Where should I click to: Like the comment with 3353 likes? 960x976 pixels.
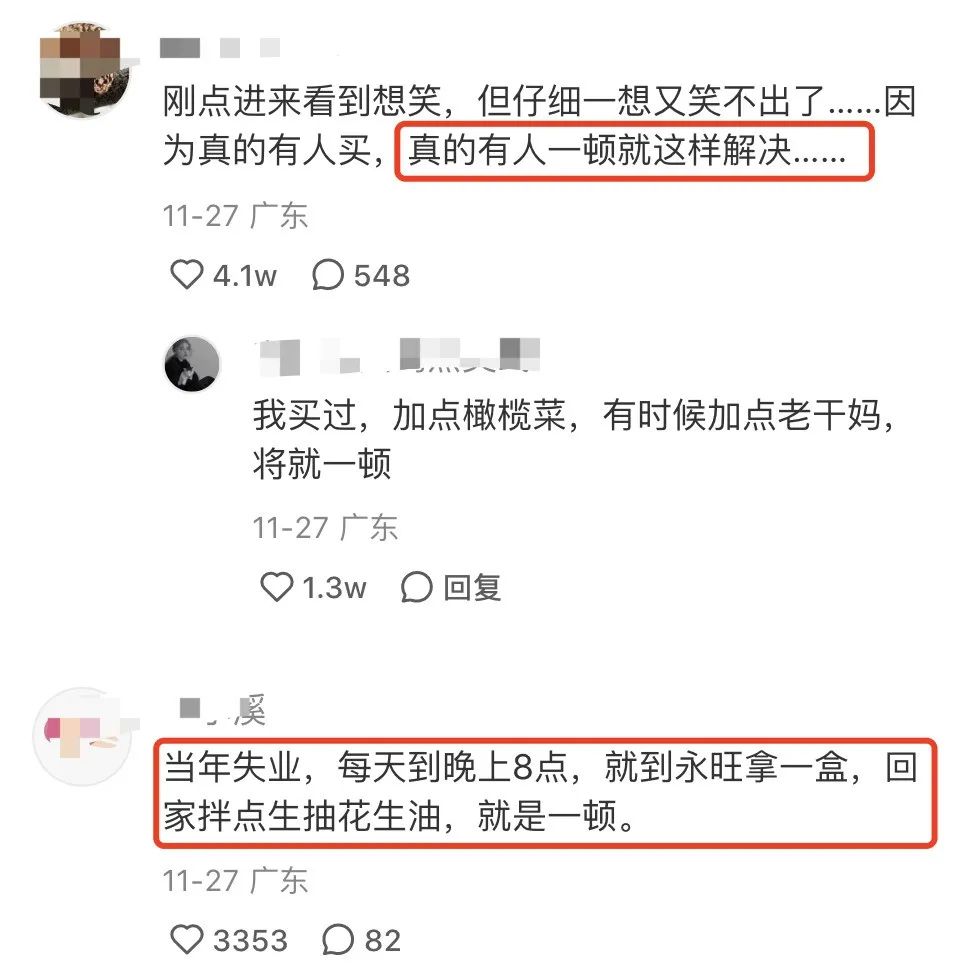187,939
